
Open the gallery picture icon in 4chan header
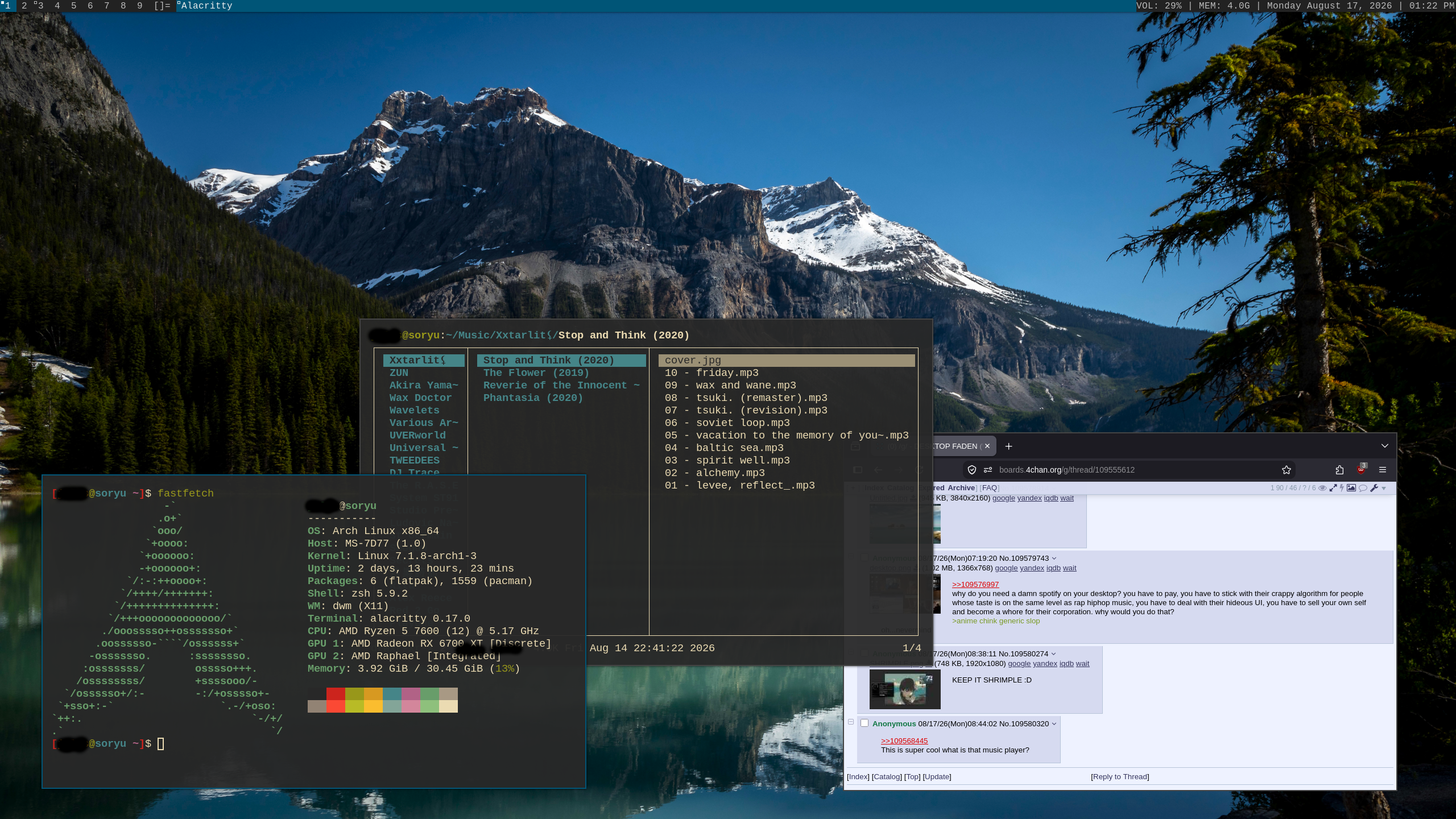1351,488
